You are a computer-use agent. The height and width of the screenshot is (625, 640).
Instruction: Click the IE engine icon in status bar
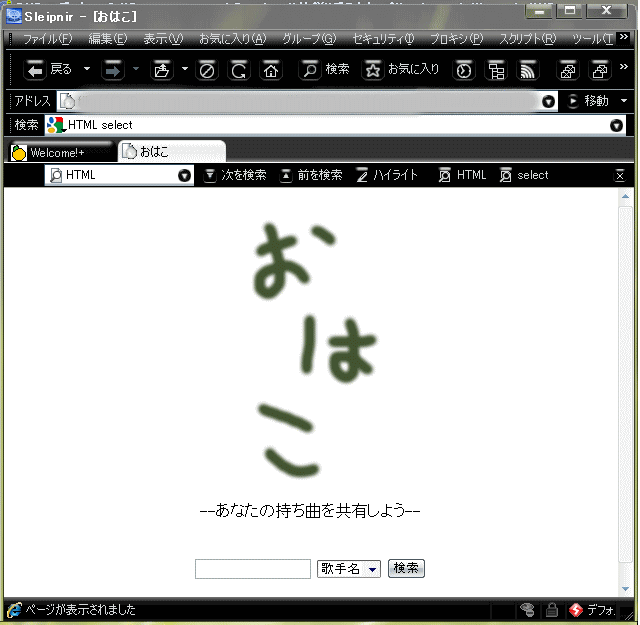click(x=14, y=610)
